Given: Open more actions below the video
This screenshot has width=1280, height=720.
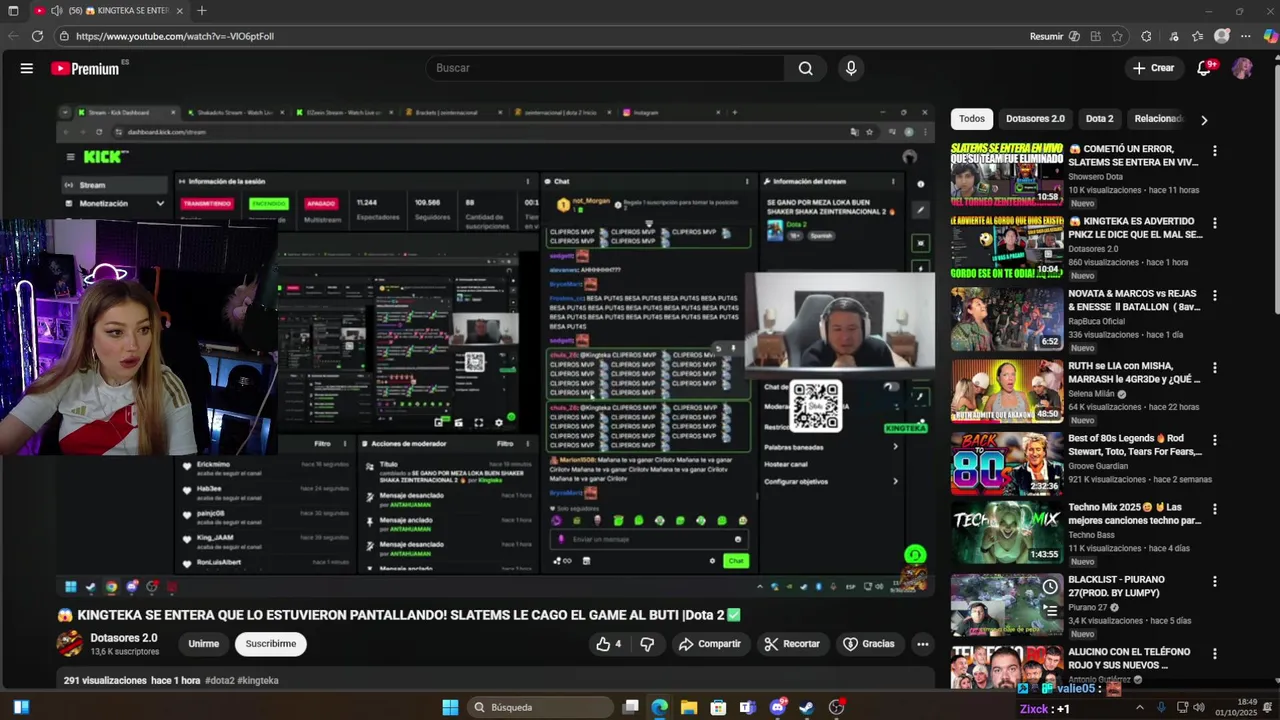Looking at the screenshot, I should click(x=922, y=644).
